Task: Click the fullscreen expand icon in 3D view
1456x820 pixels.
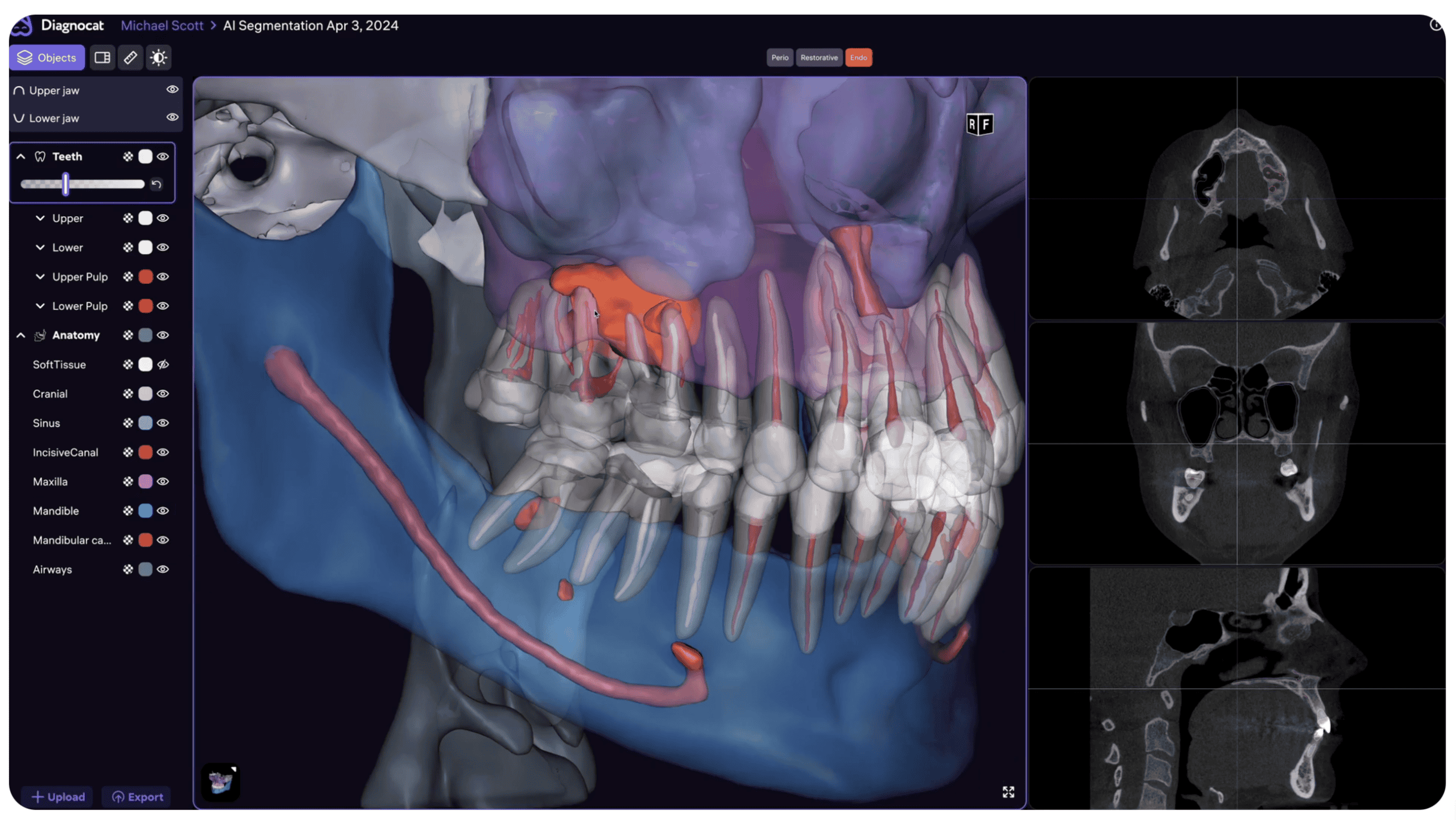Action: pos(1008,792)
